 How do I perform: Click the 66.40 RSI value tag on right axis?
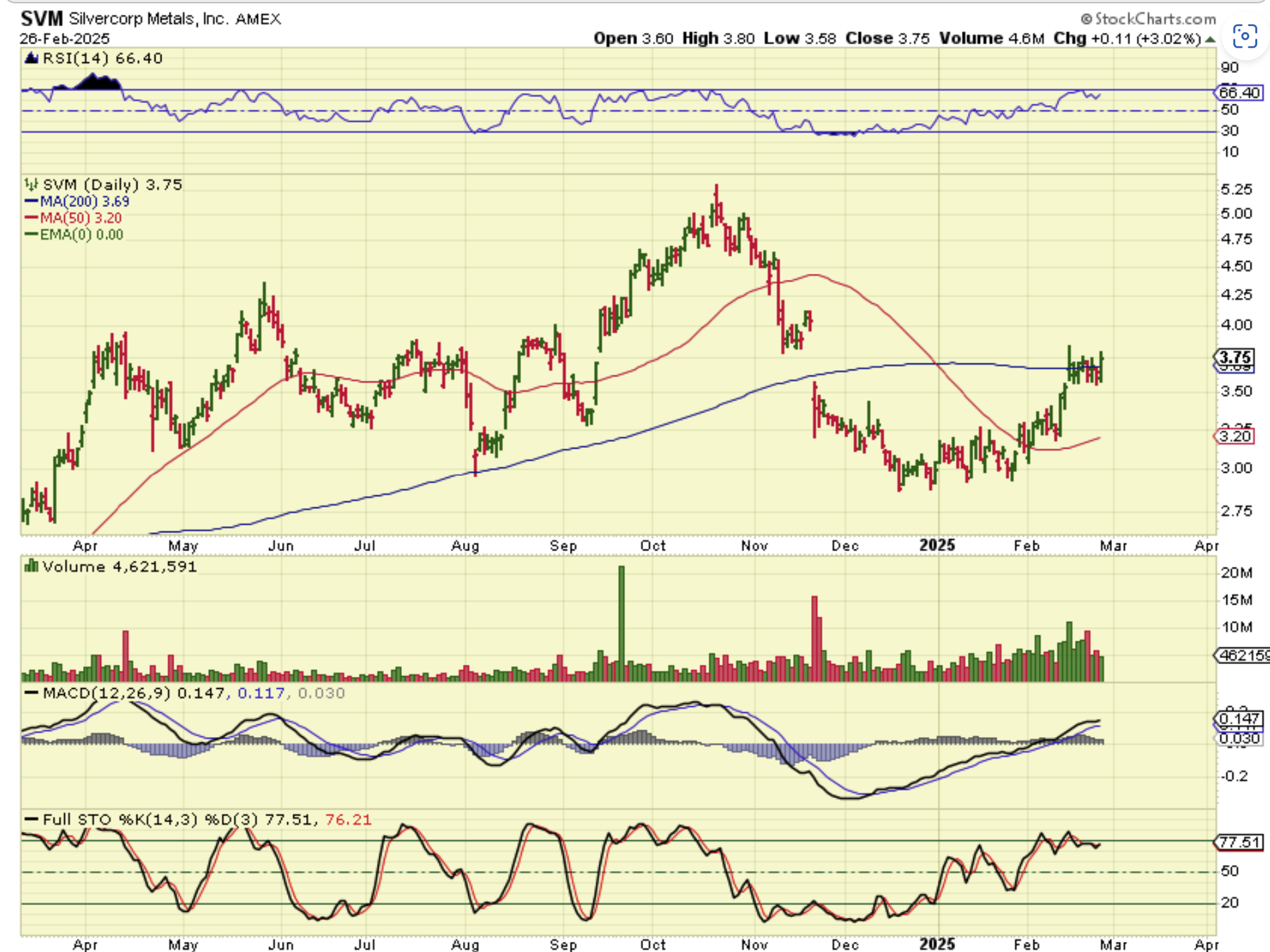click(1239, 92)
